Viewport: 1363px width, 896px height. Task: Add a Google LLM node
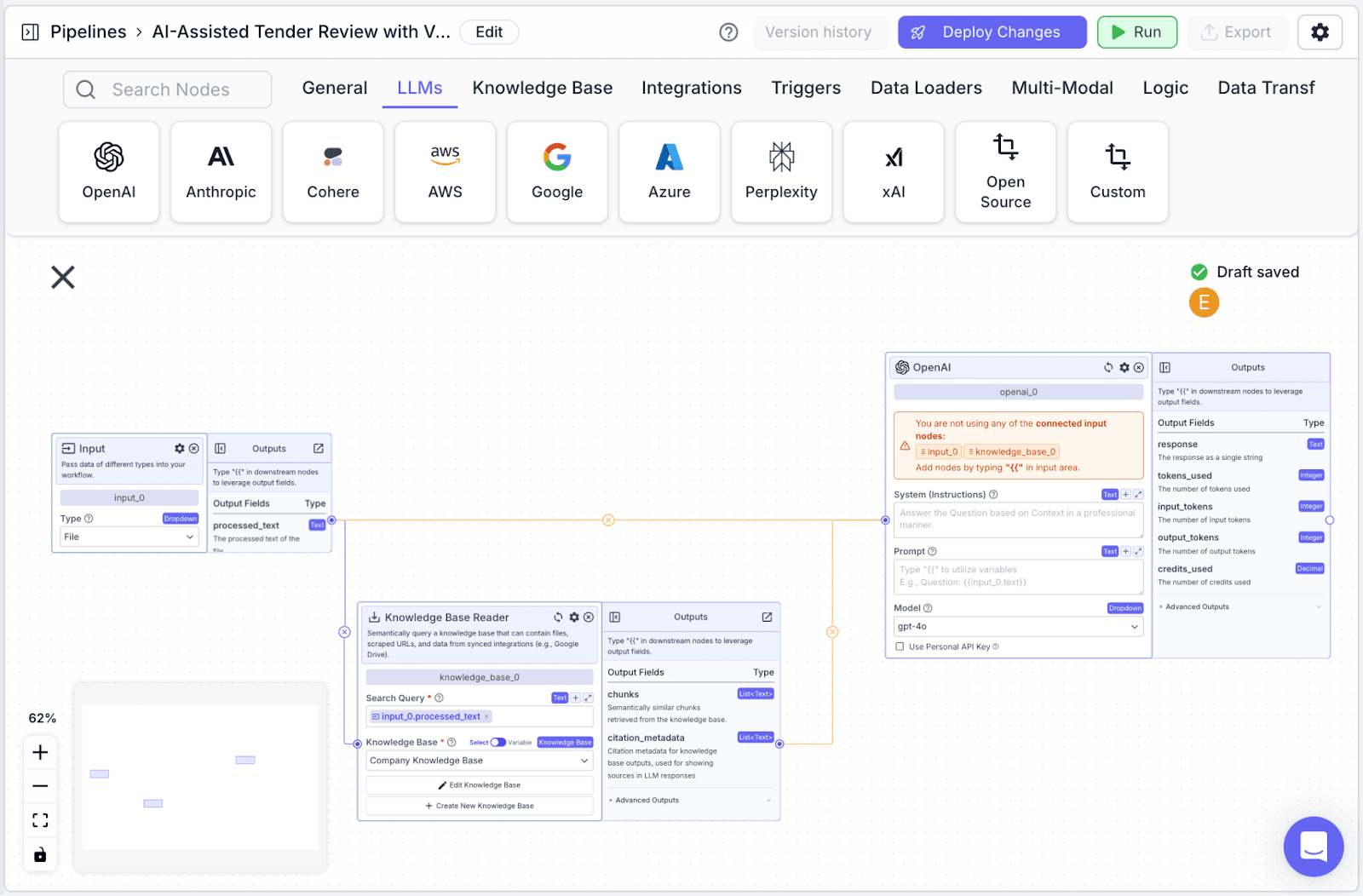[x=557, y=172]
